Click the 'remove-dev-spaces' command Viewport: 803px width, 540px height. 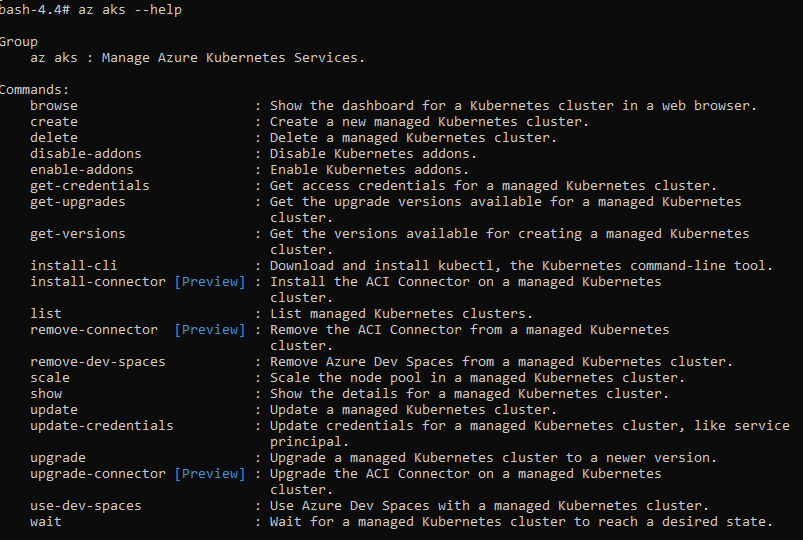[98, 361]
